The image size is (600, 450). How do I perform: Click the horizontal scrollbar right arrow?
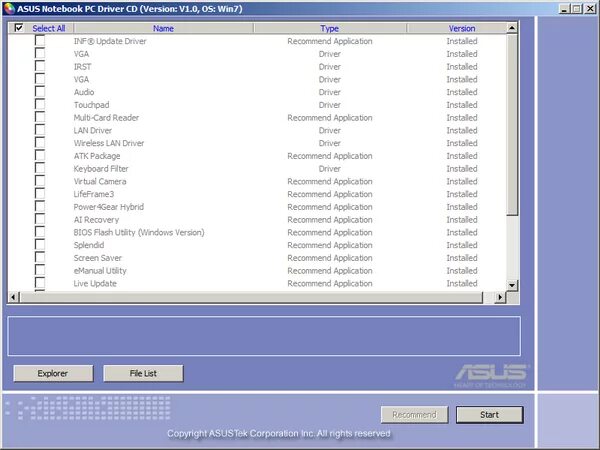500,297
